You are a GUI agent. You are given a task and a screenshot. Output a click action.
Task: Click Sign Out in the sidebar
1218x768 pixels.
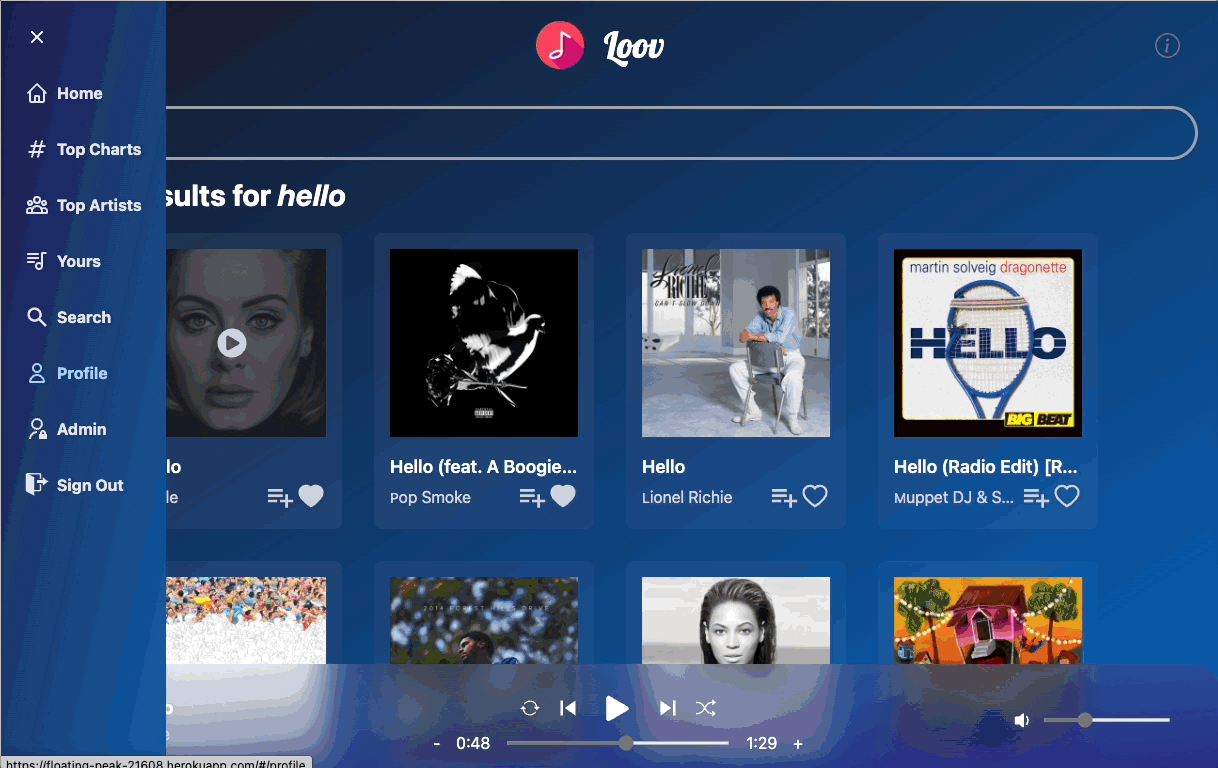(x=75, y=485)
